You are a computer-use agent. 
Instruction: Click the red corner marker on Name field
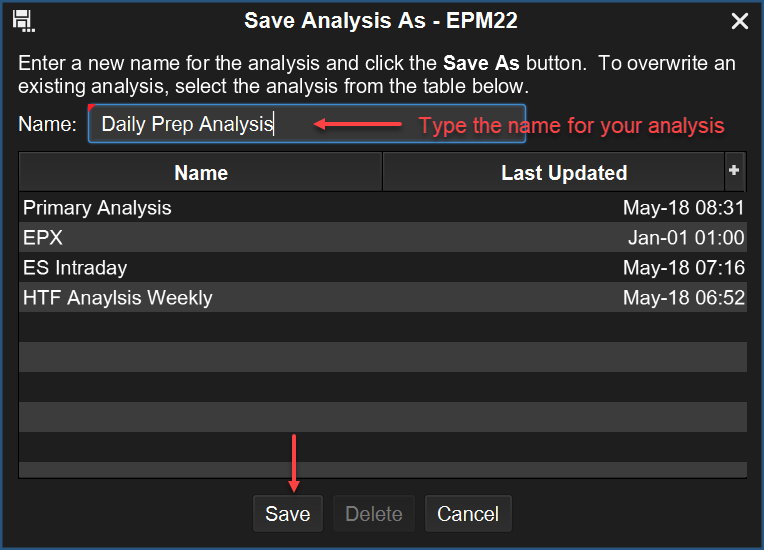[92, 108]
